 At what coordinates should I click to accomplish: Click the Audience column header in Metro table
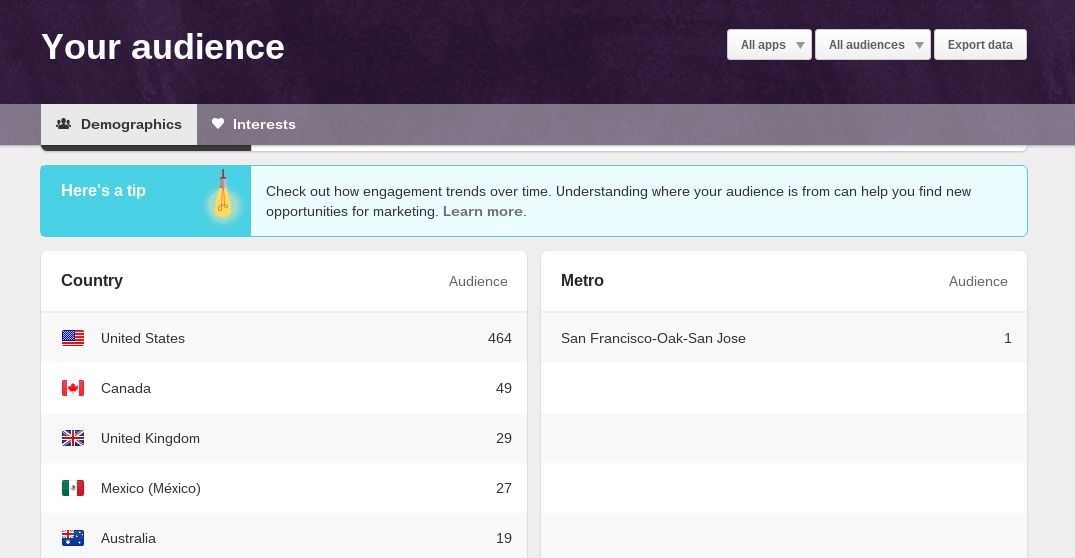pyautogui.click(x=978, y=281)
